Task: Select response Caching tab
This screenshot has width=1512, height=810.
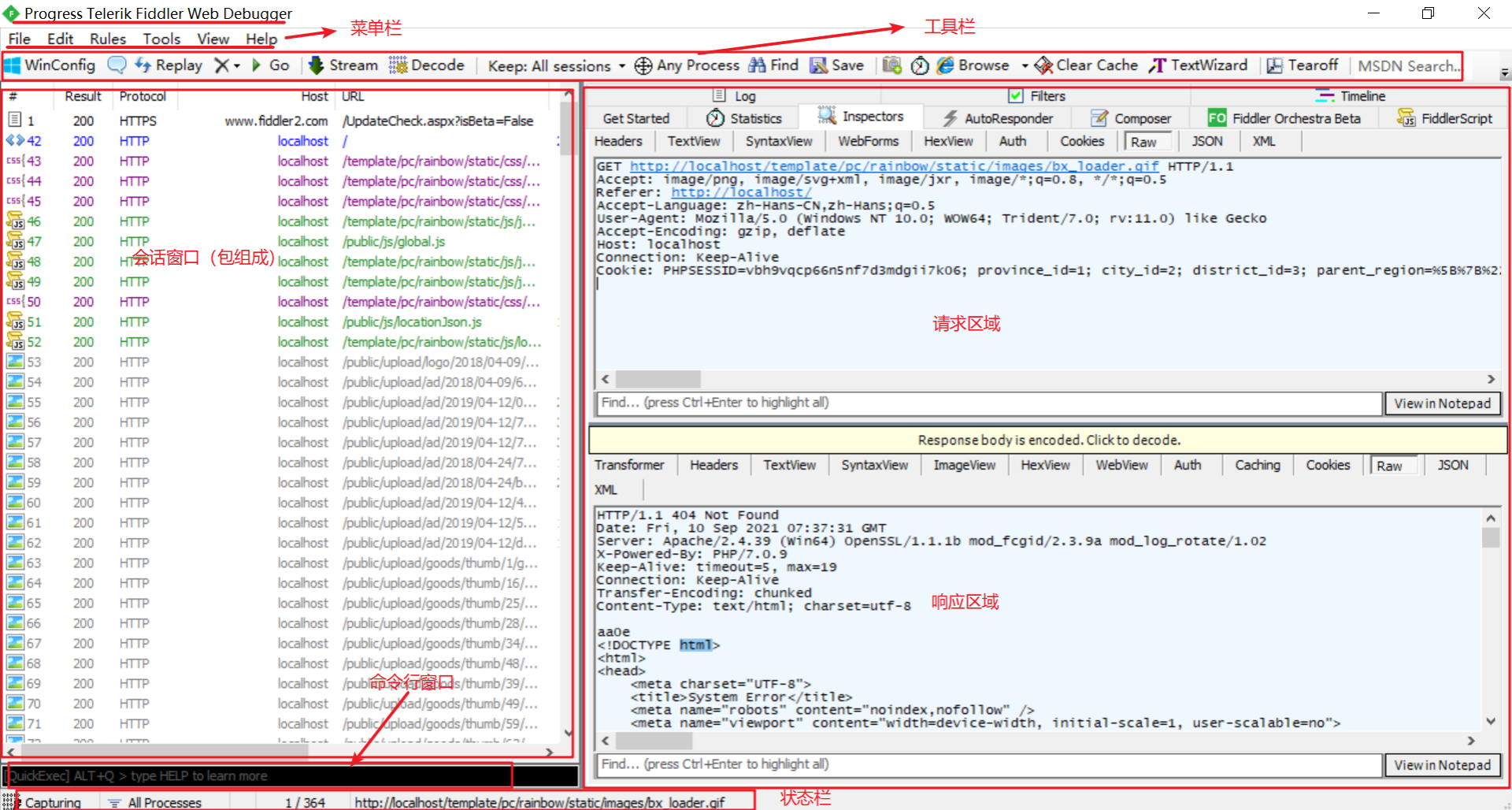Action: pyautogui.click(x=1258, y=465)
